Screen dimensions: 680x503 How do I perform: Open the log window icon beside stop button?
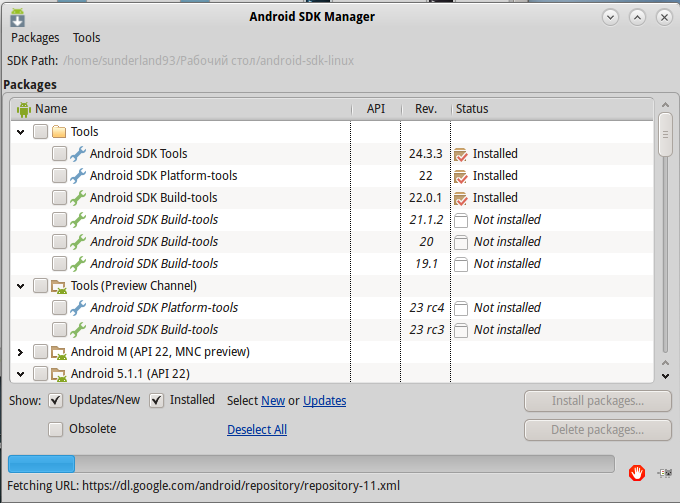click(x=664, y=473)
